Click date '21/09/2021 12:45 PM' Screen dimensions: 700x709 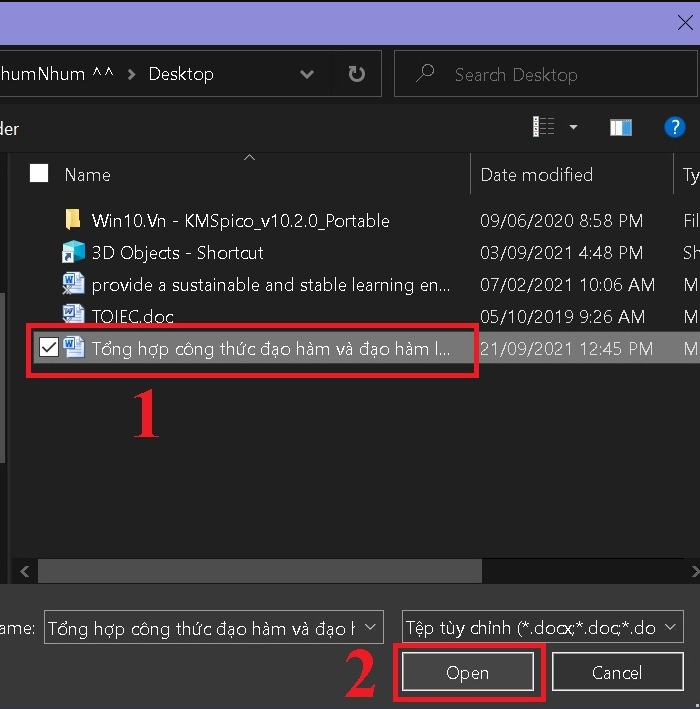coord(566,348)
